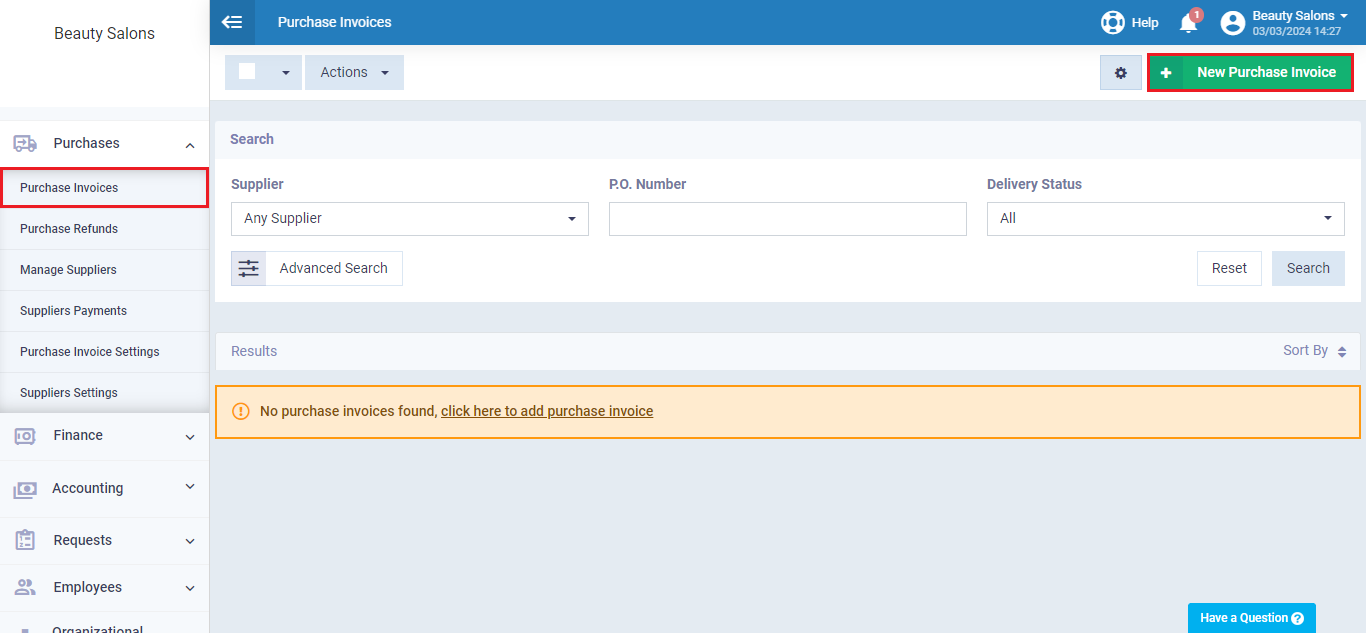The height and width of the screenshot is (633, 1366).
Task: Collapse sidebar with the back-arrow menu icon
Action: pos(232,22)
